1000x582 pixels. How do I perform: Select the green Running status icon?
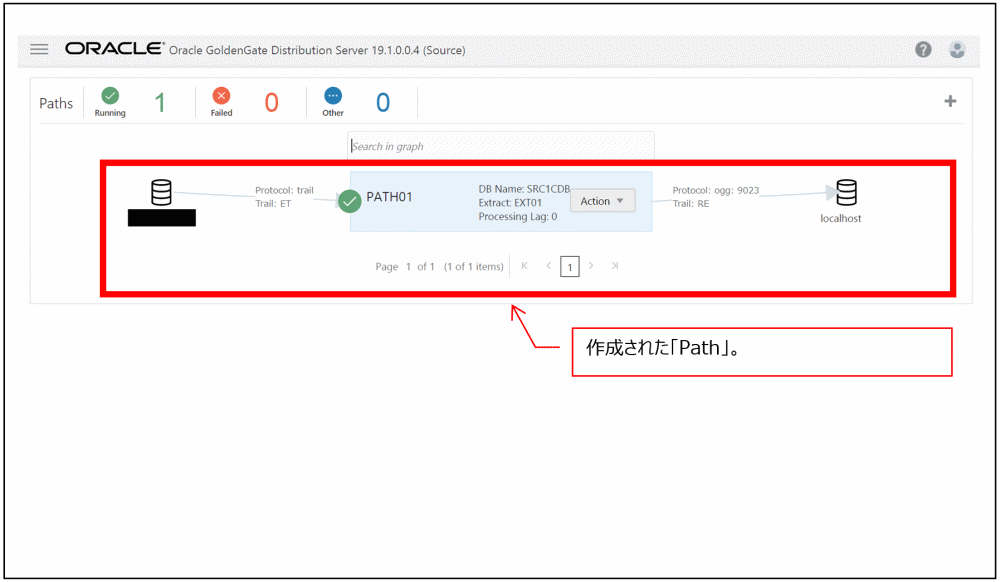110,96
